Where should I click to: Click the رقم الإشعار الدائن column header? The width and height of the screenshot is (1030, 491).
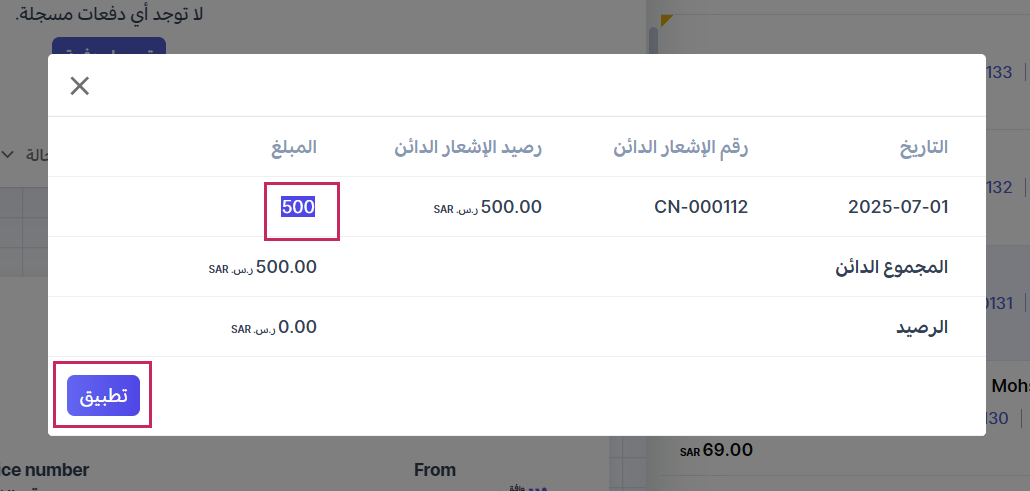[x=681, y=148]
